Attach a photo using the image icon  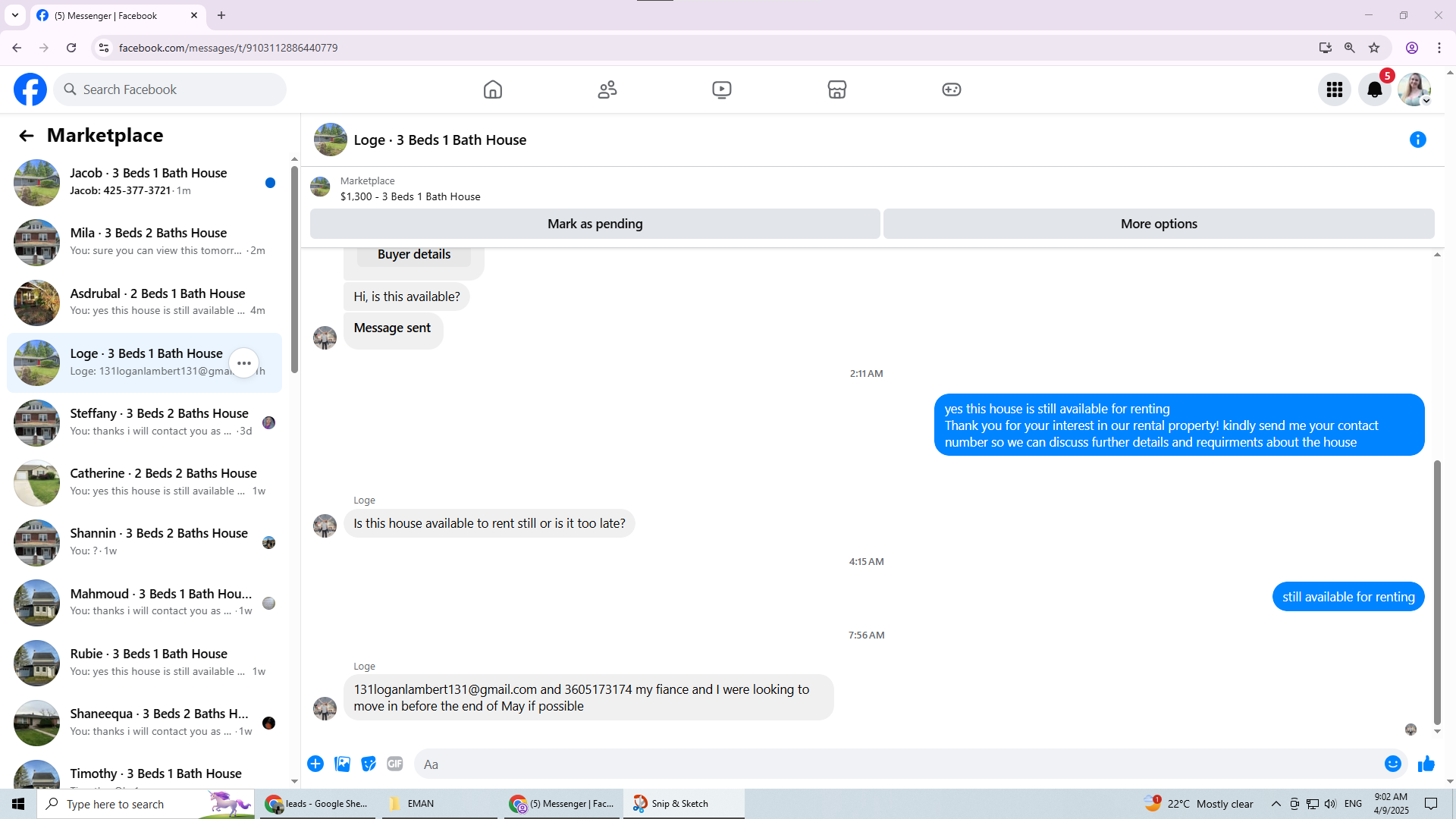coord(343,764)
